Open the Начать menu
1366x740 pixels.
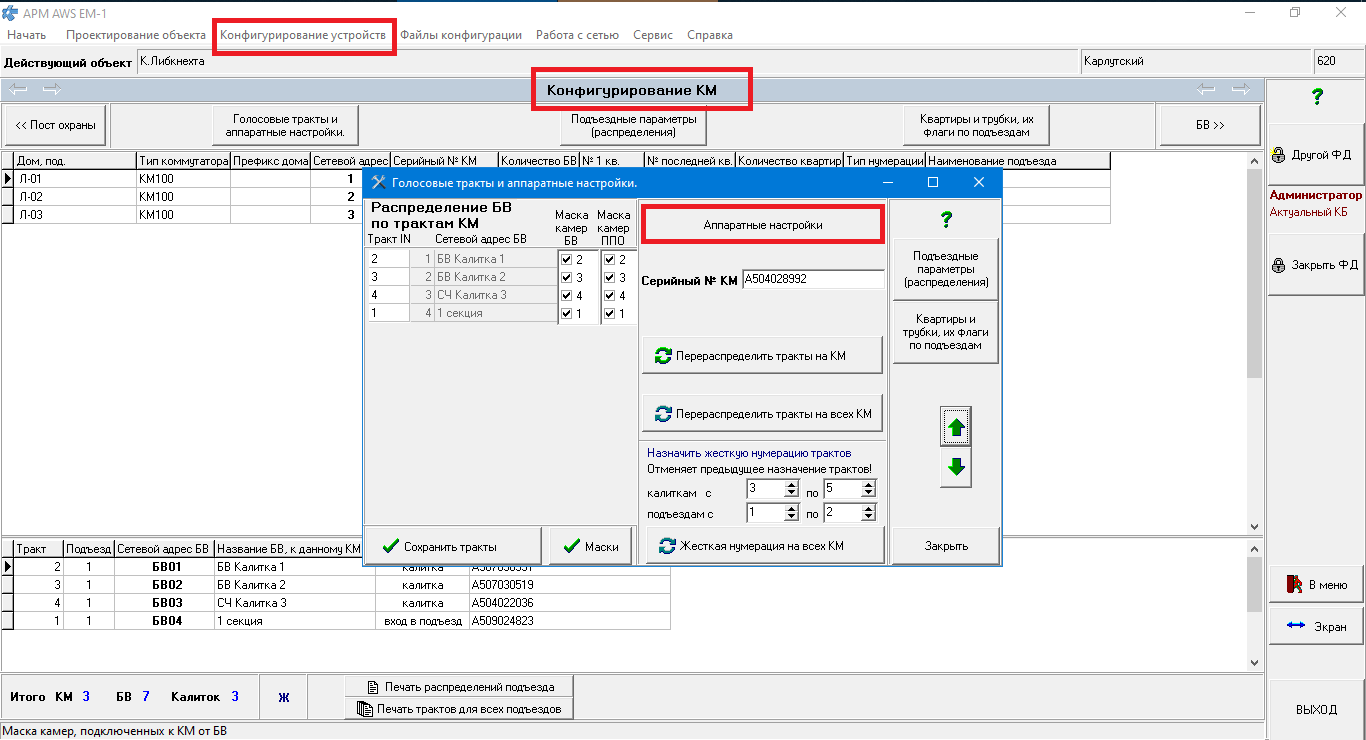[26, 35]
